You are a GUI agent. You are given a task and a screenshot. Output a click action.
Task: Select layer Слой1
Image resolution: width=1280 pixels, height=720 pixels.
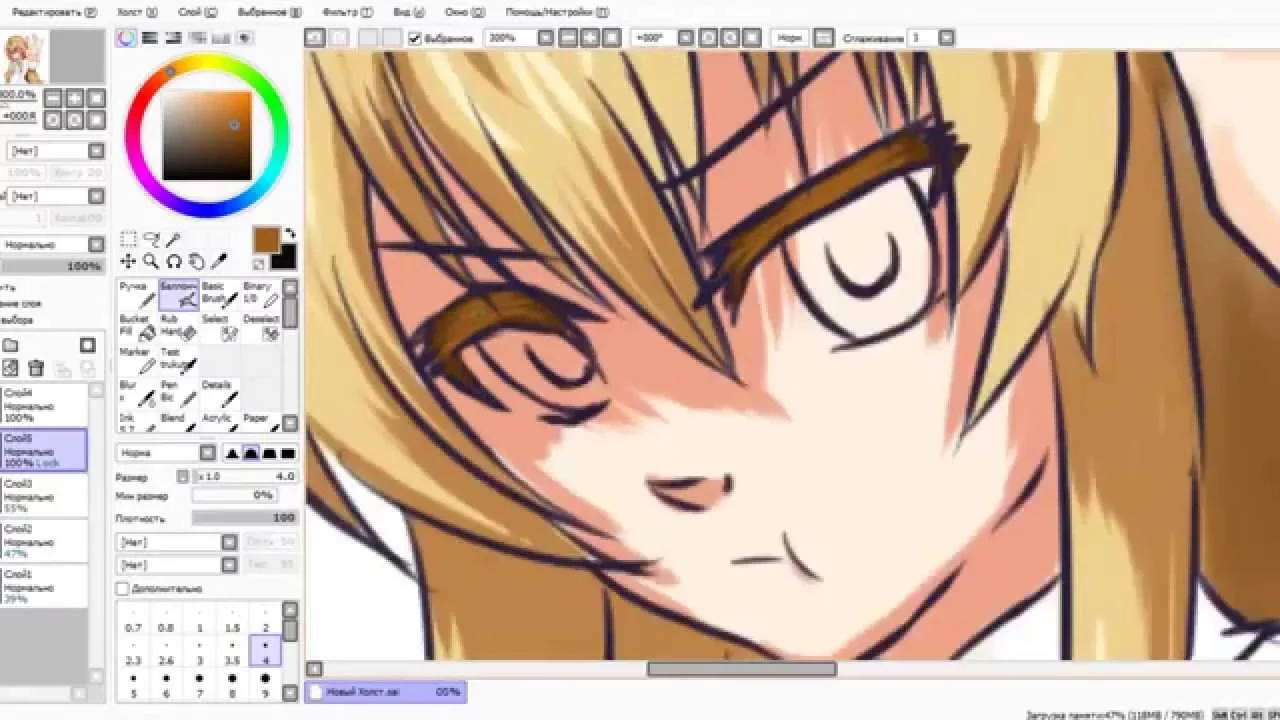[x=43, y=586]
